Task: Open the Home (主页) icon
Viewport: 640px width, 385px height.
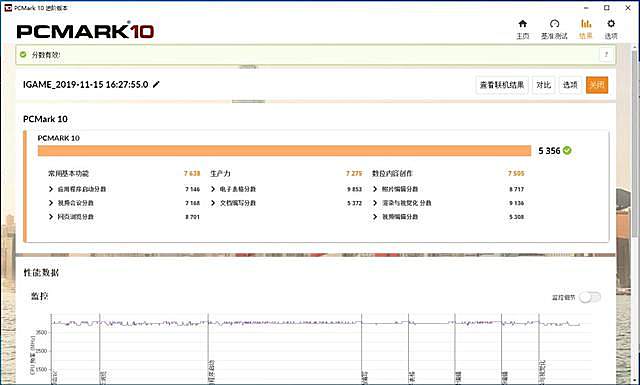Action: [522, 24]
